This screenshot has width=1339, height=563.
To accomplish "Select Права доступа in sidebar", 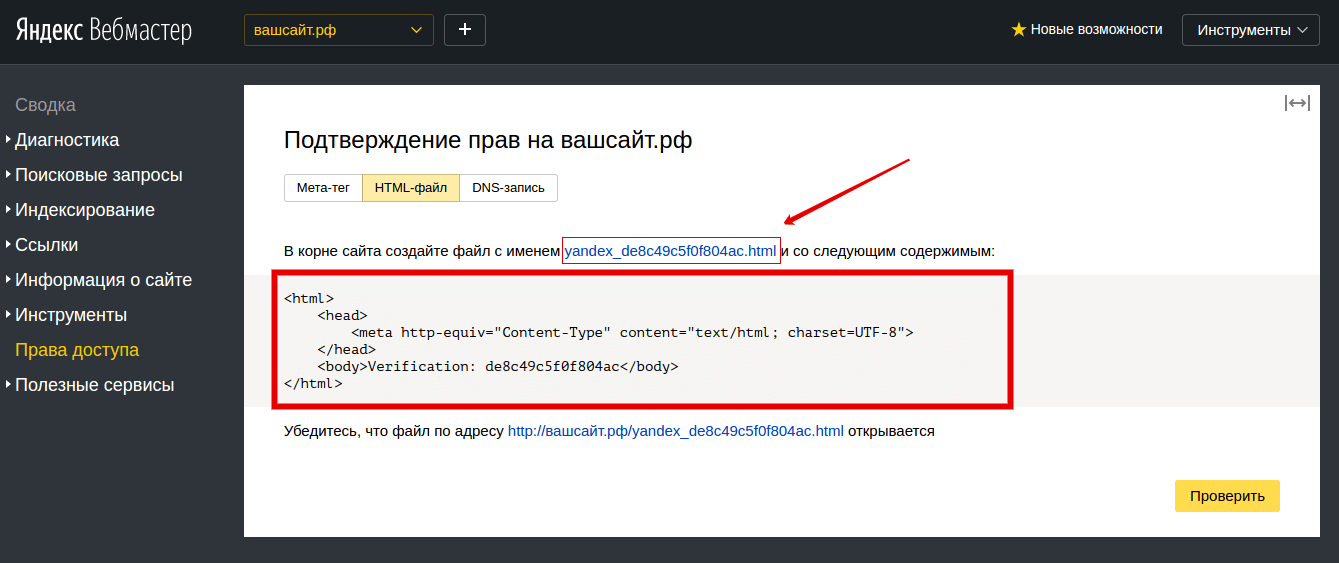I will [76, 350].
